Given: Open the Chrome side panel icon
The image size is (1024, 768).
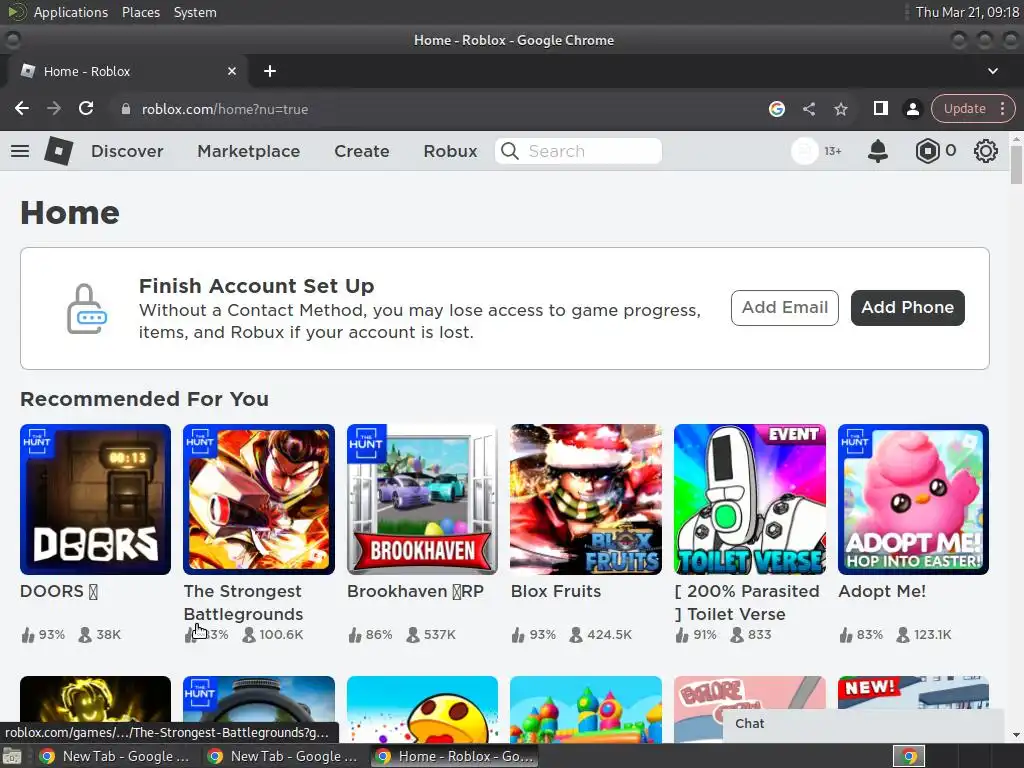Looking at the screenshot, I should [880, 108].
